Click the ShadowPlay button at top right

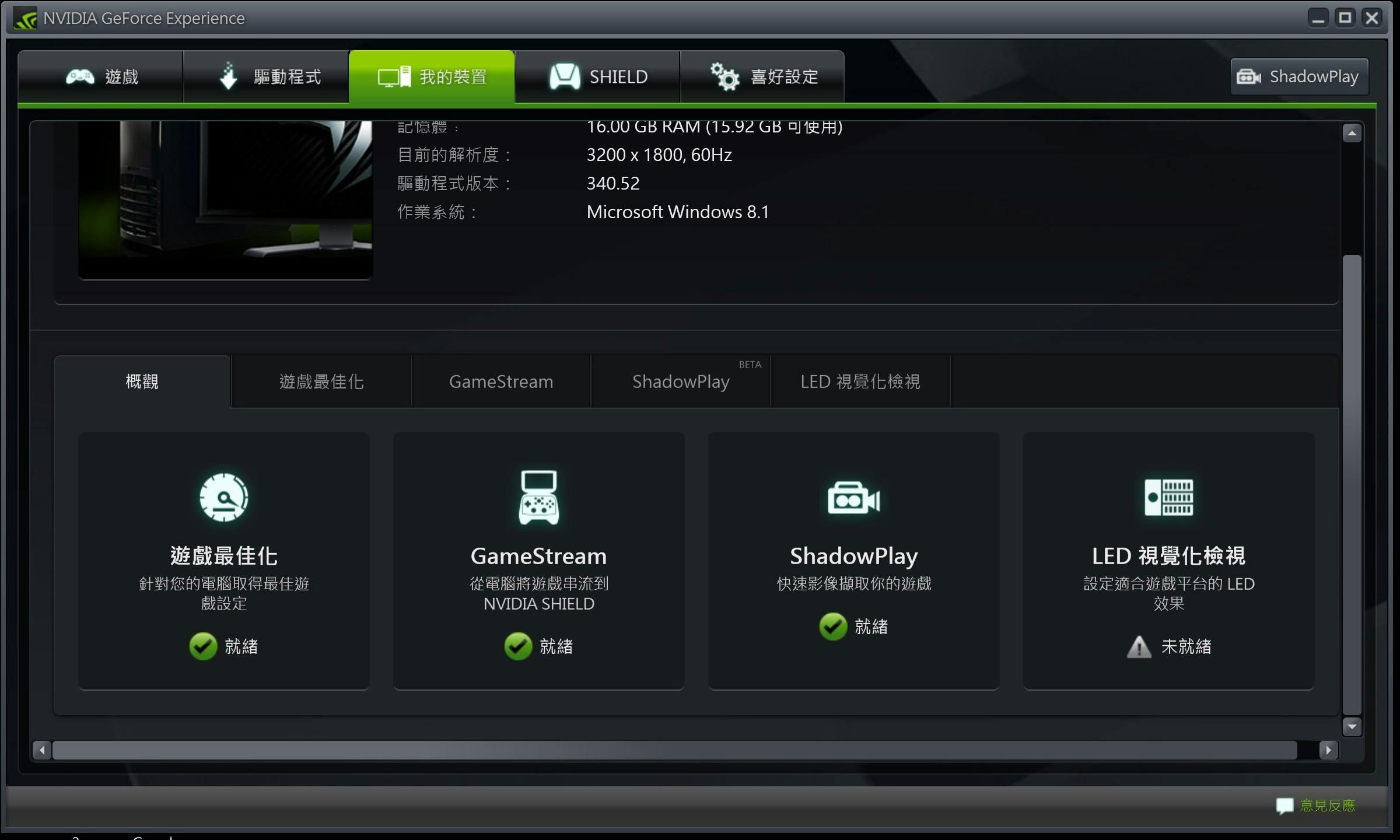pyautogui.click(x=1299, y=76)
